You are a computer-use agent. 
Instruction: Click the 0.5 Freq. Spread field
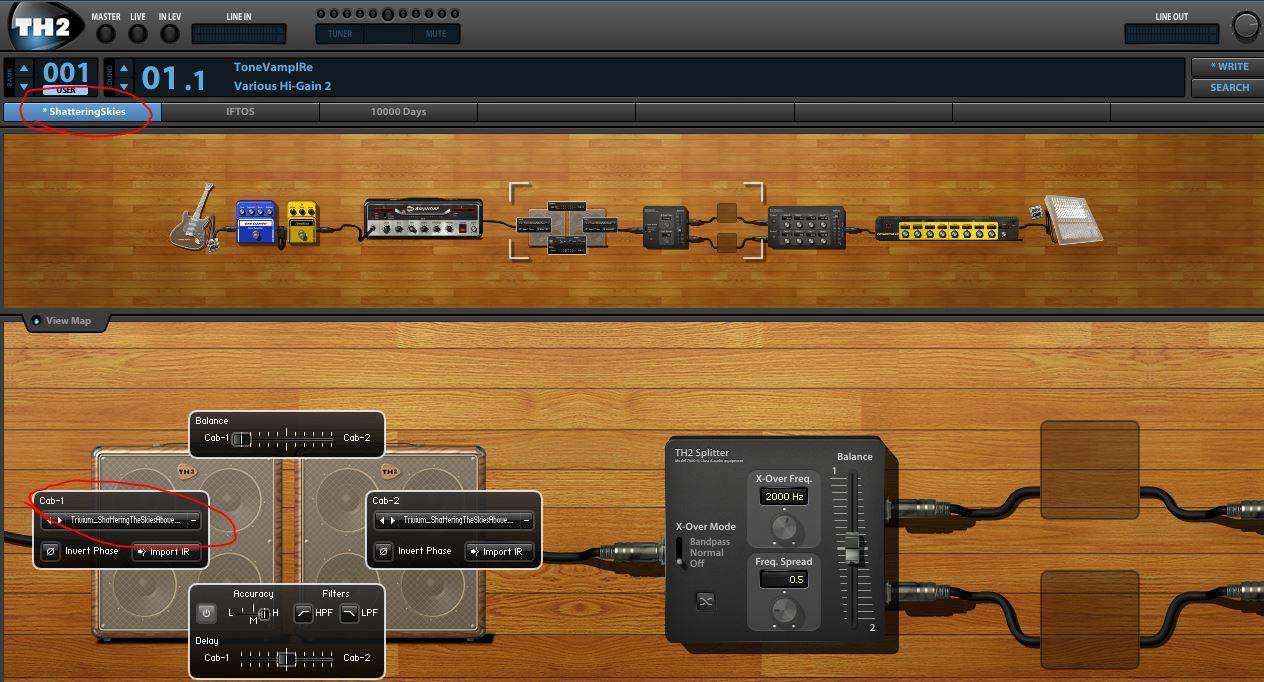pos(784,579)
